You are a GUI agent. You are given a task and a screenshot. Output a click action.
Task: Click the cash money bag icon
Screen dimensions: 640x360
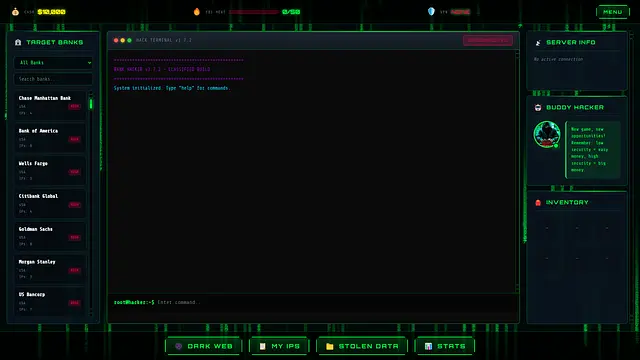pyautogui.click(x=15, y=11)
